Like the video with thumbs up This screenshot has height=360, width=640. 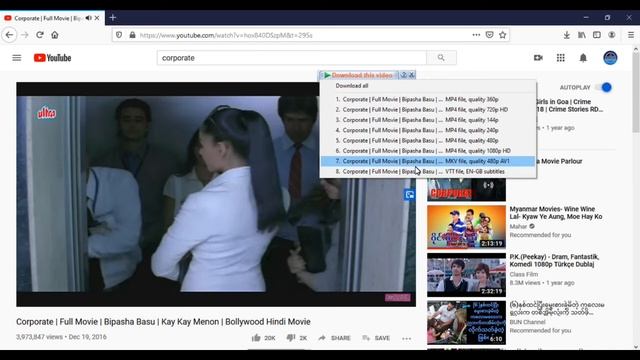(256, 338)
